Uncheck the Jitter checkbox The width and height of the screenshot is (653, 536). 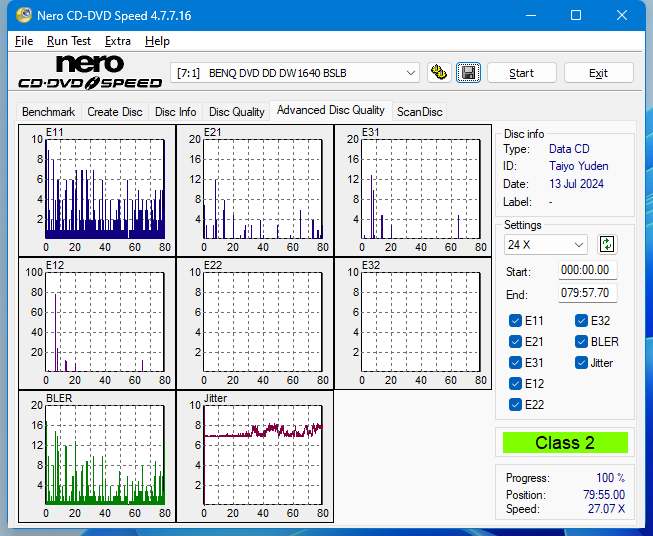(581, 363)
